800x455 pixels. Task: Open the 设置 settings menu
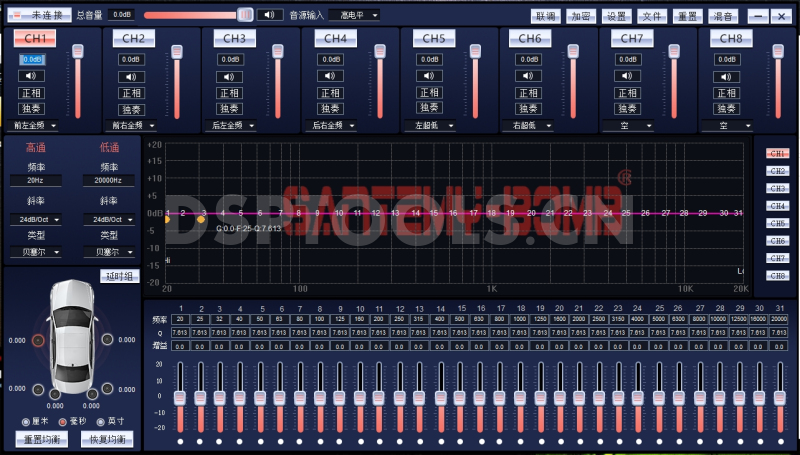[616, 16]
